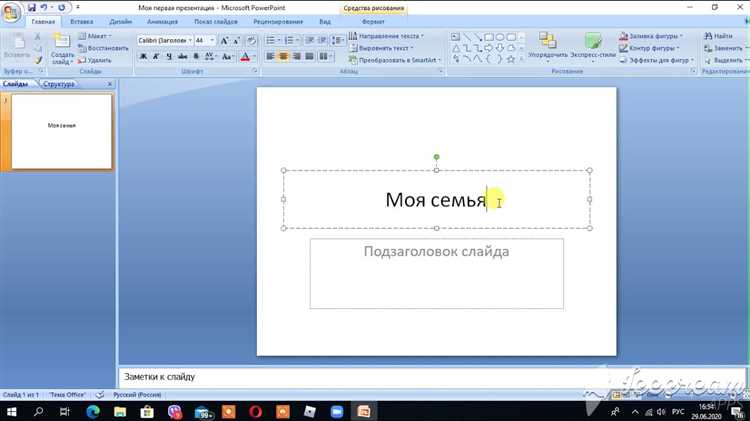Open character spacing dropdown (AV)
Screen dimensions: 750x421
tap(210, 56)
